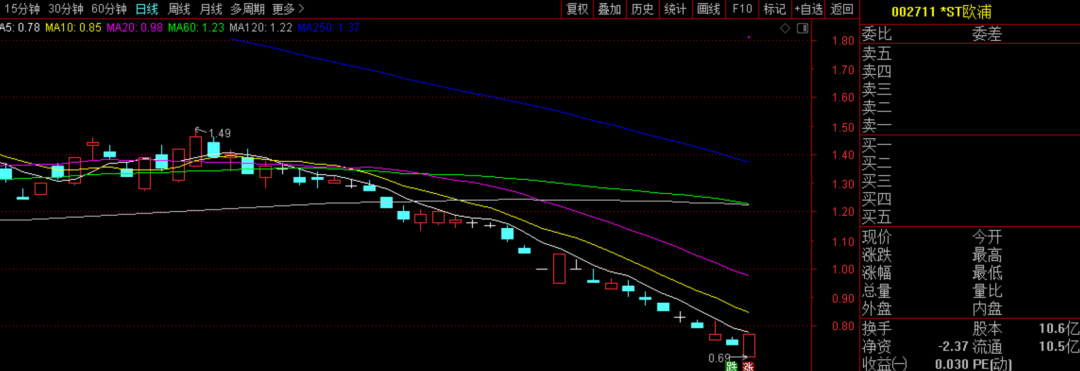This screenshot has height=371, width=1080.
Task: Click the 换手 field label
Action: [x=877, y=328]
